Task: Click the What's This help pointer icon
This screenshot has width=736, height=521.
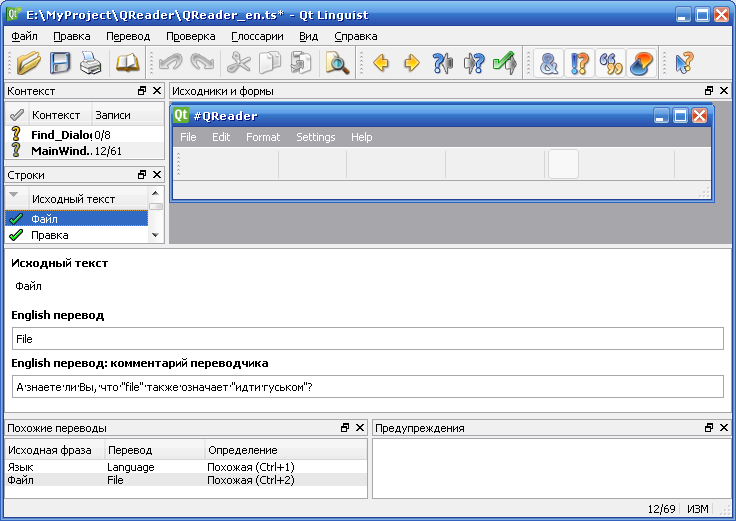Action: pyautogui.click(x=684, y=63)
